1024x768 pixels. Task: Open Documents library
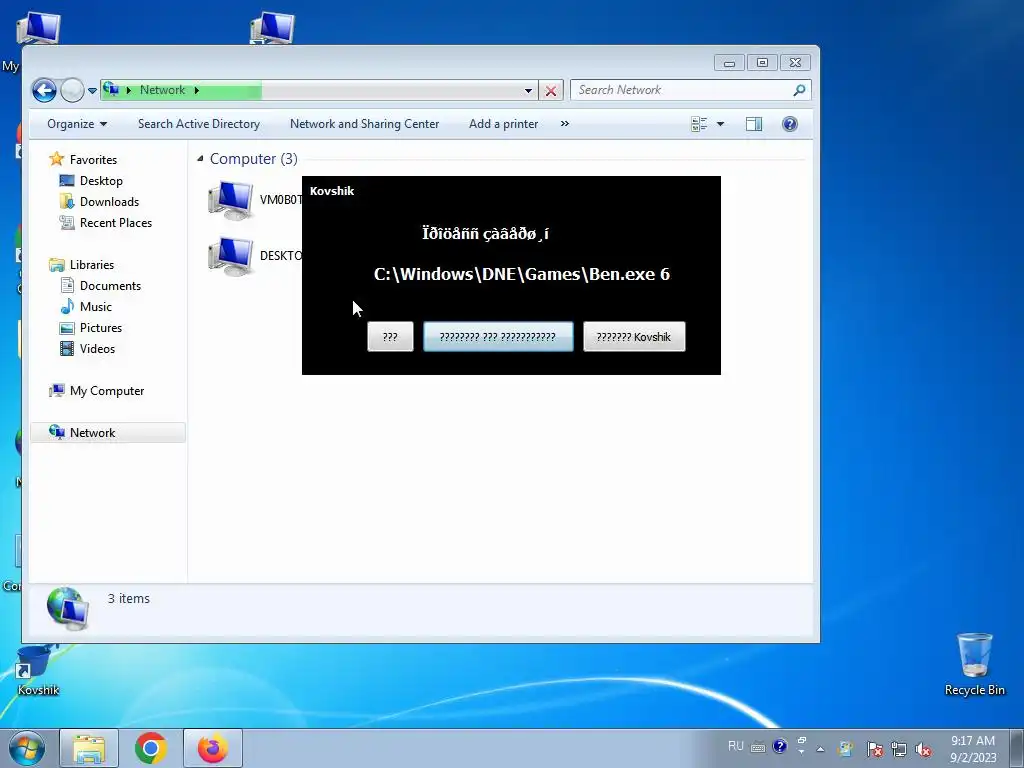click(x=100, y=285)
